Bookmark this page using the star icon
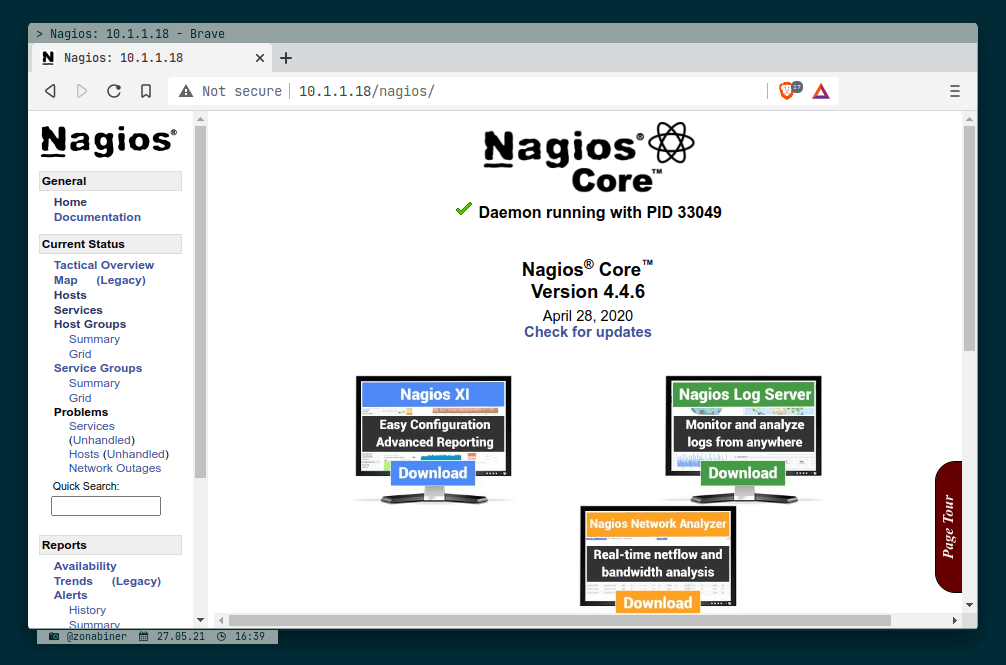 (x=145, y=90)
